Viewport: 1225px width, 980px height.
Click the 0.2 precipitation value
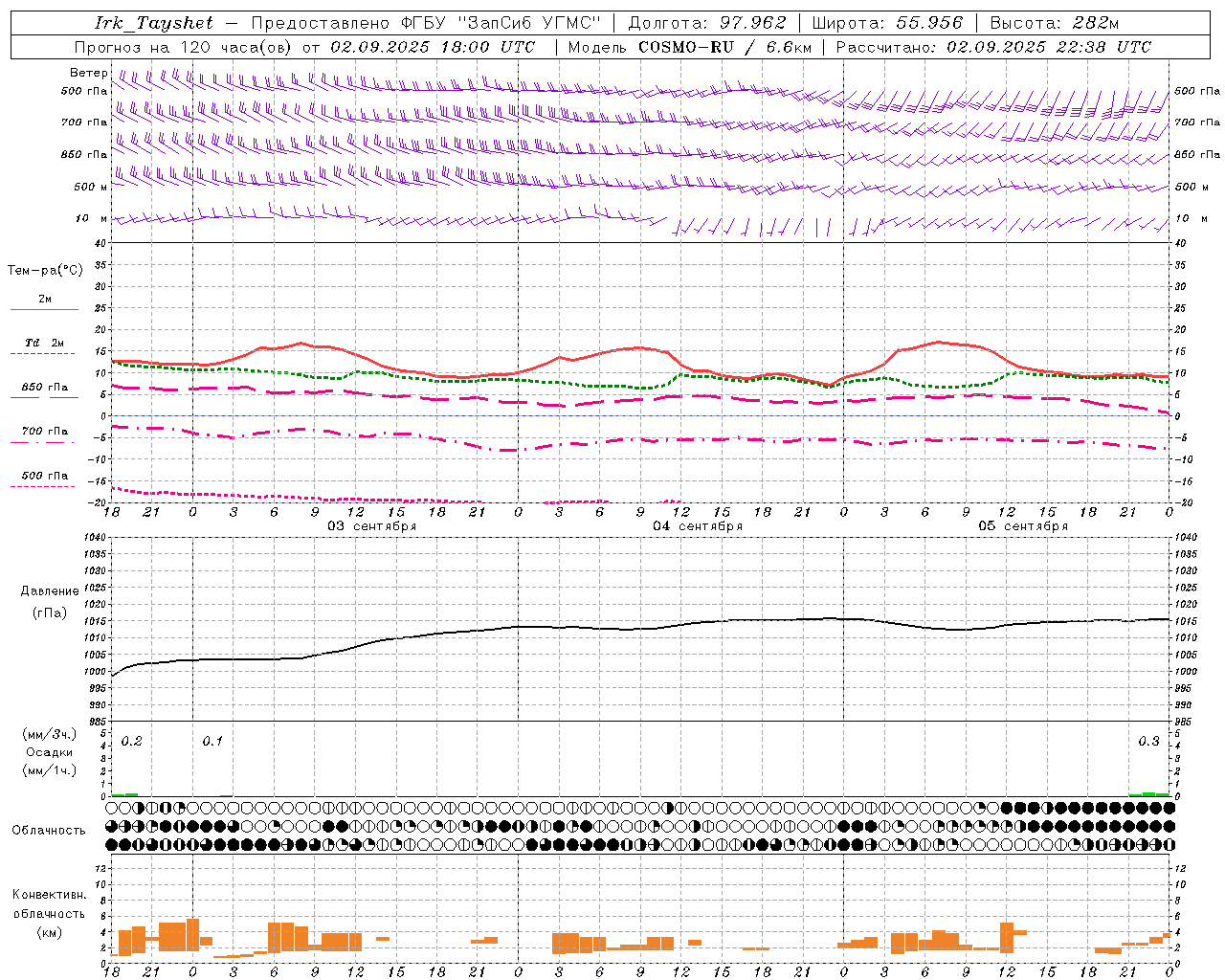pyautogui.click(x=132, y=741)
